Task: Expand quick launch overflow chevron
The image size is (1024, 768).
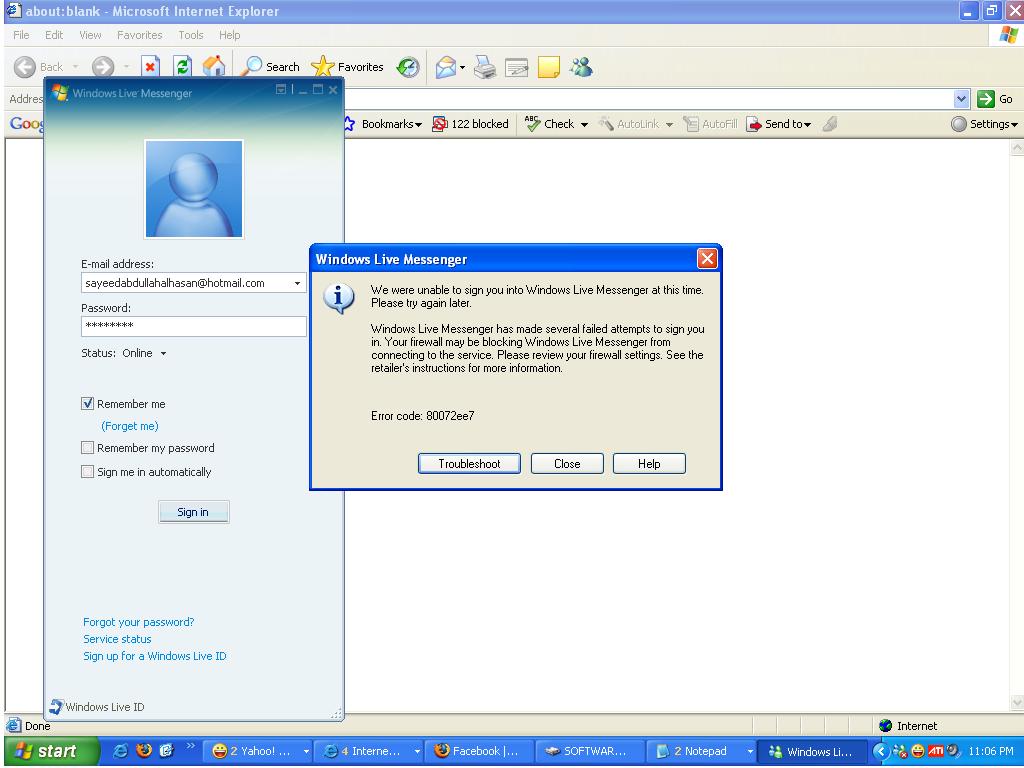Action: tap(190, 746)
